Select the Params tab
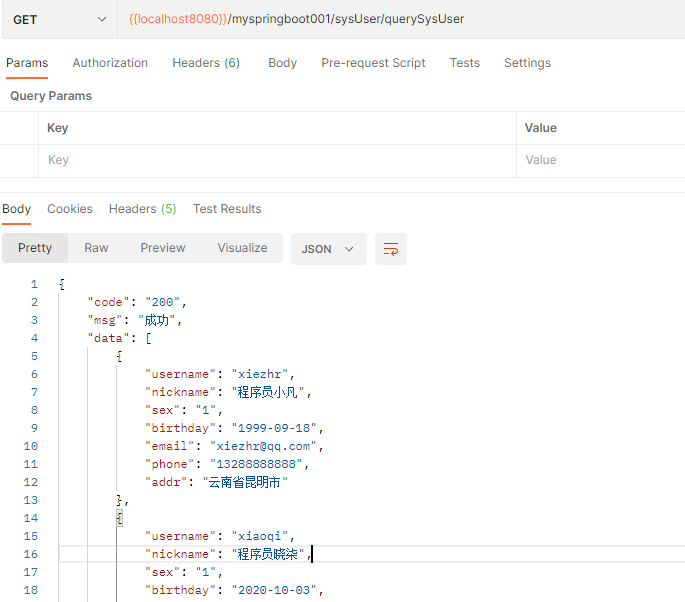The width and height of the screenshot is (685, 602). (x=27, y=63)
